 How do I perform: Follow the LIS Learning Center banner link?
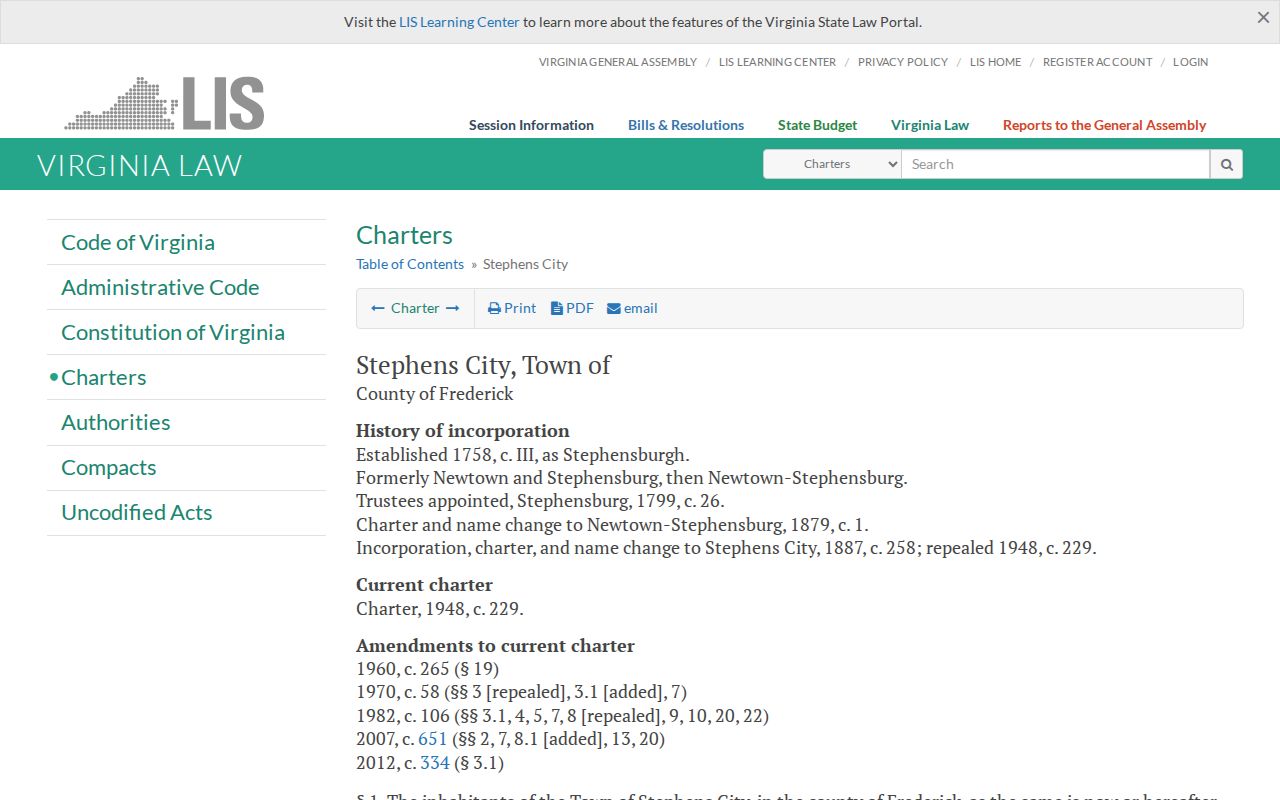point(459,22)
